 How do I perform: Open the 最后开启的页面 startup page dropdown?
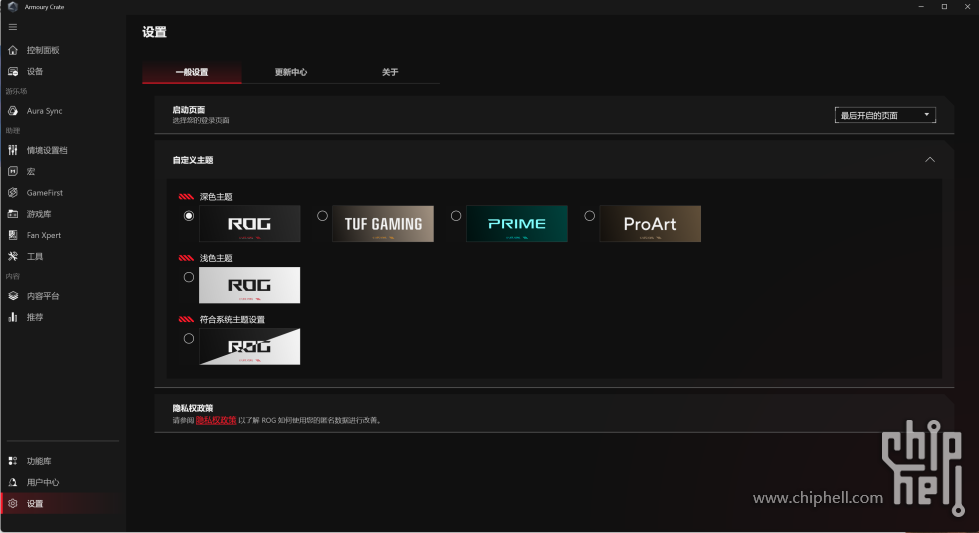pos(885,115)
